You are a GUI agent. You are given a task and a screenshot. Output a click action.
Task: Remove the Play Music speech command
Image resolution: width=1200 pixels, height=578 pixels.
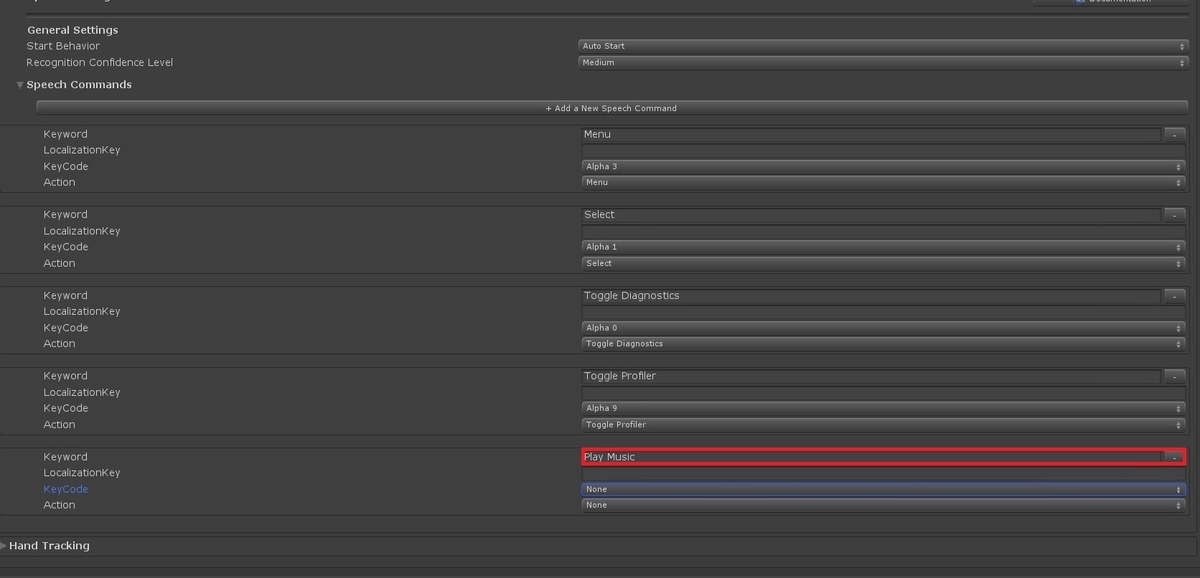pyautogui.click(x=1175, y=457)
